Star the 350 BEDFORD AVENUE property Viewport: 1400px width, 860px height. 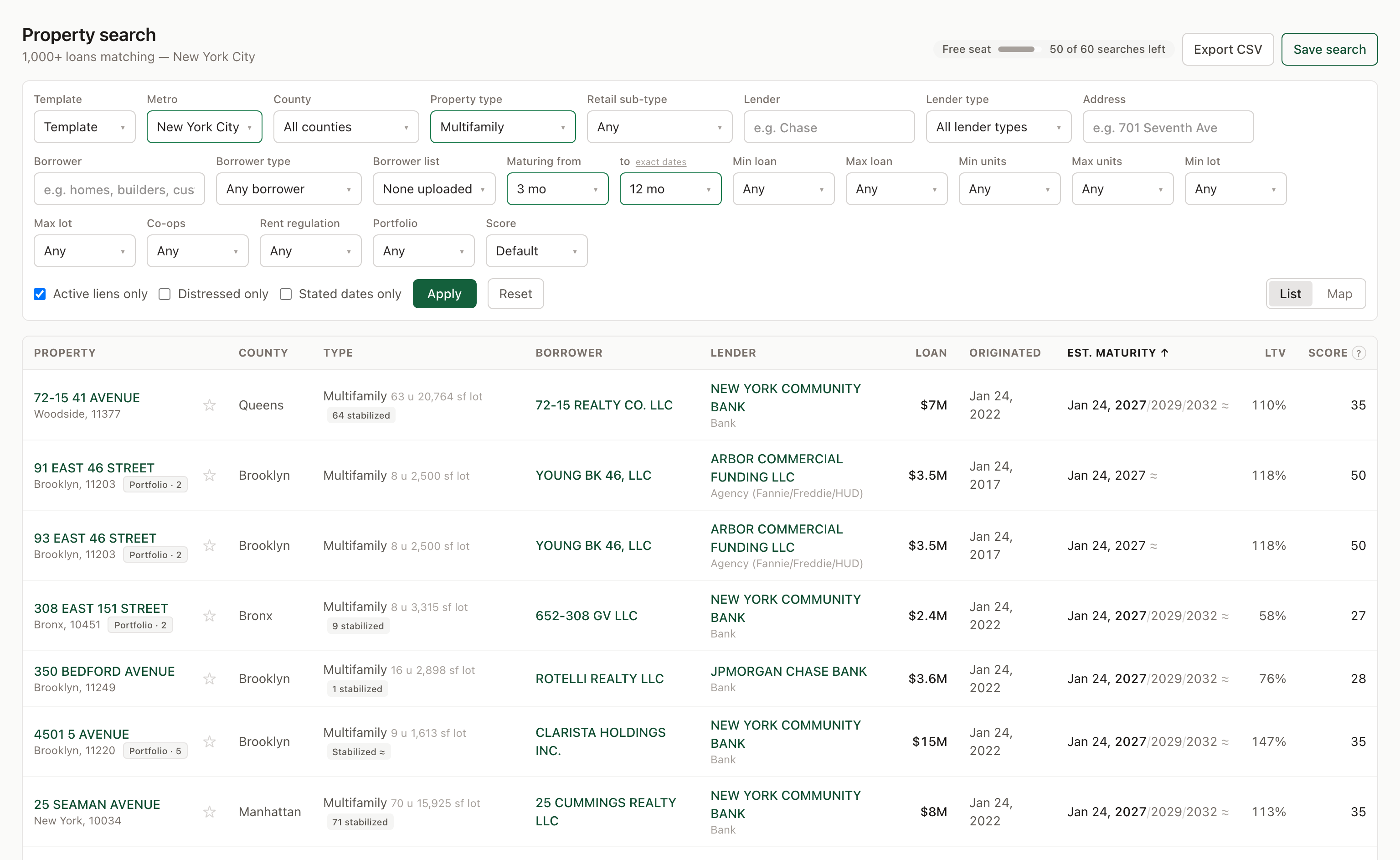point(209,679)
